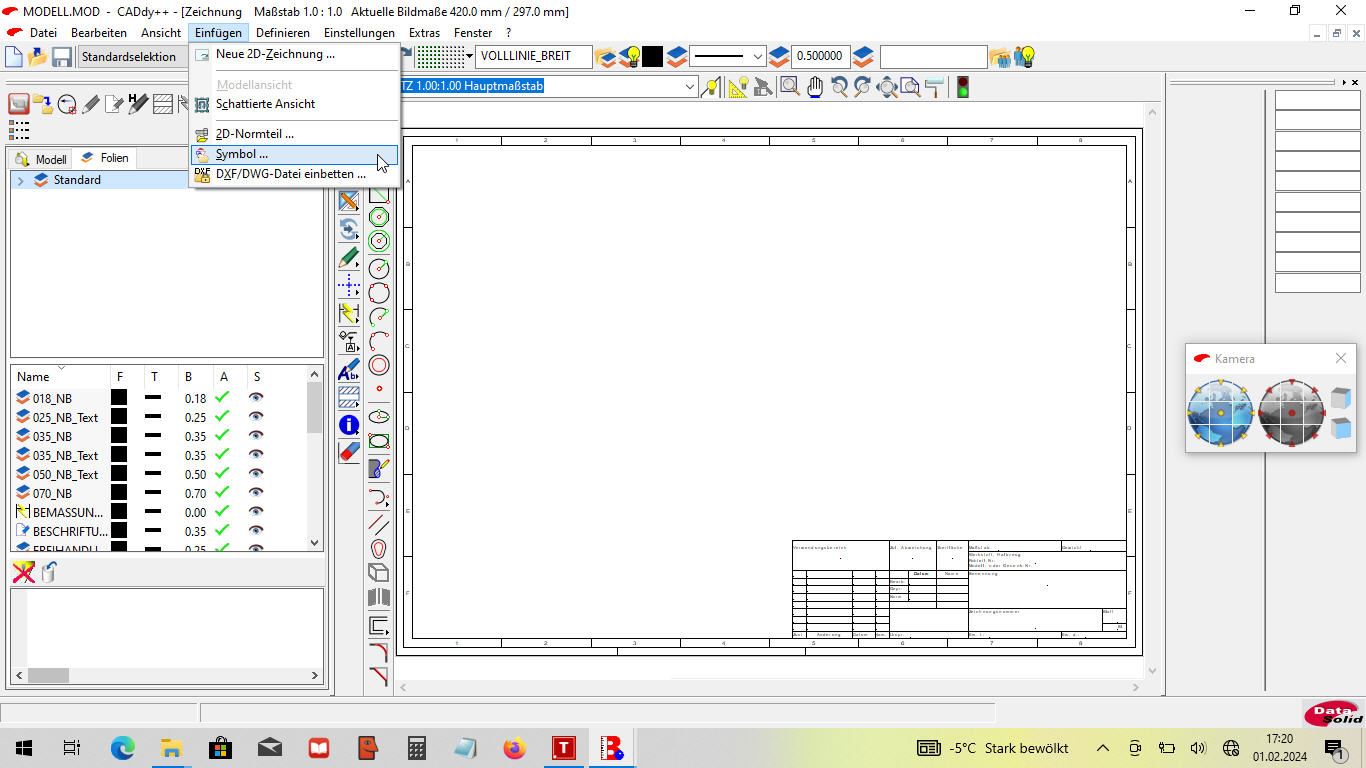Click the blue information icon
This screenshot has height=768, width=1366.
pyautogui.click(x=349, y=425)
